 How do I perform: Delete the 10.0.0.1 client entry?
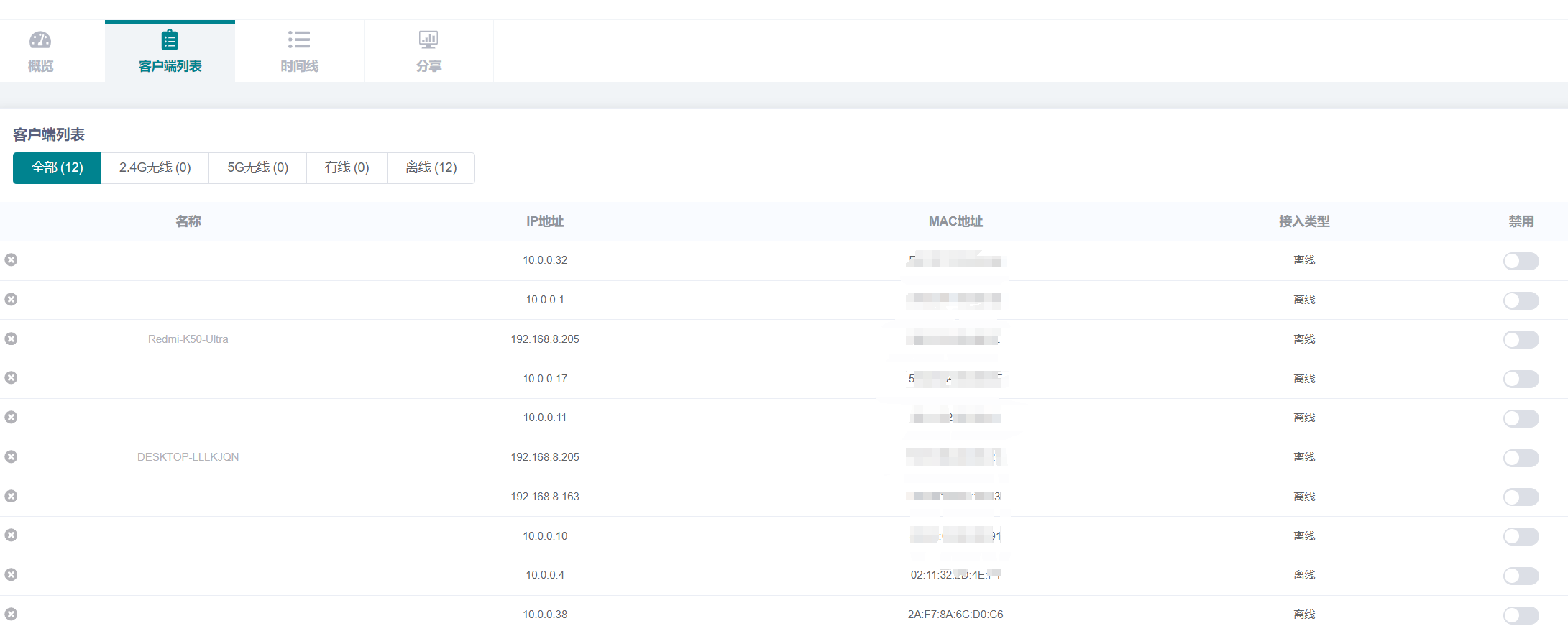(x=11, y=299)
